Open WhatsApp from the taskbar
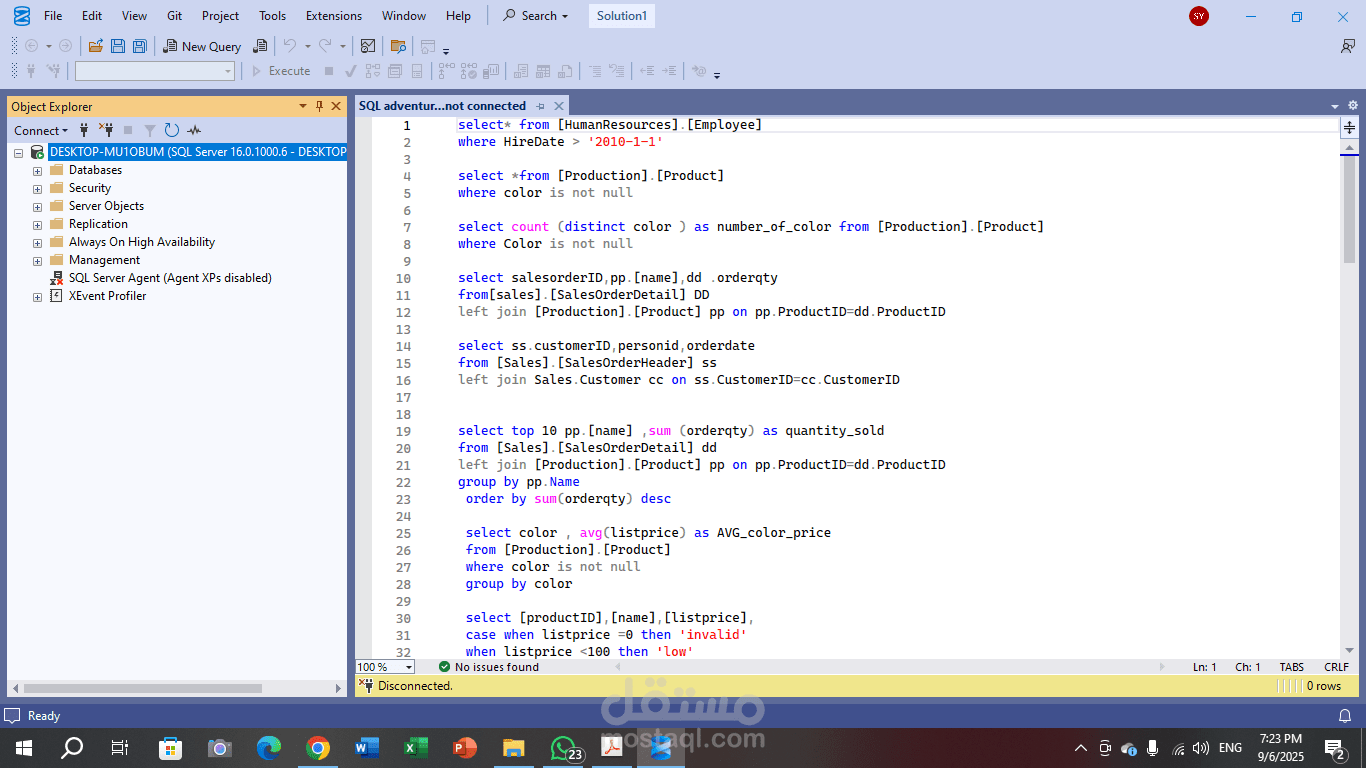Viewport: 1366px width, 768px height. click(x=564, y=748)
